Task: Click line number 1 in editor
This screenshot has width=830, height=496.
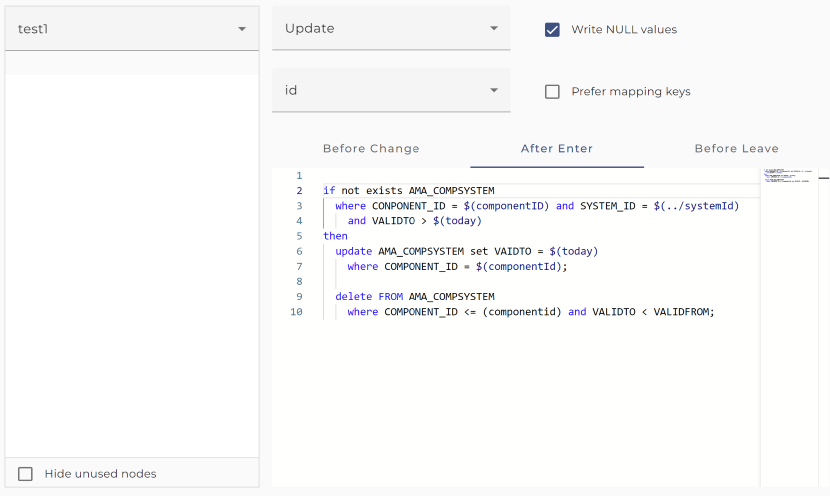Action: pos(299,175)
